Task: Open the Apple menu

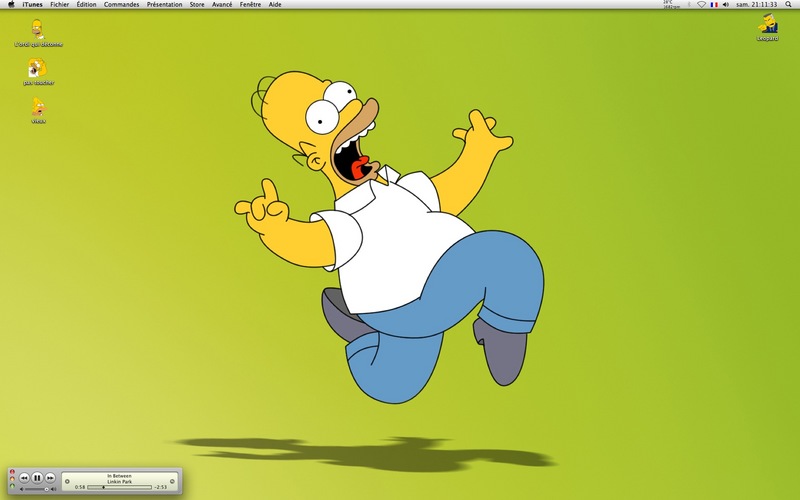Action: click(x=11, y=4)
